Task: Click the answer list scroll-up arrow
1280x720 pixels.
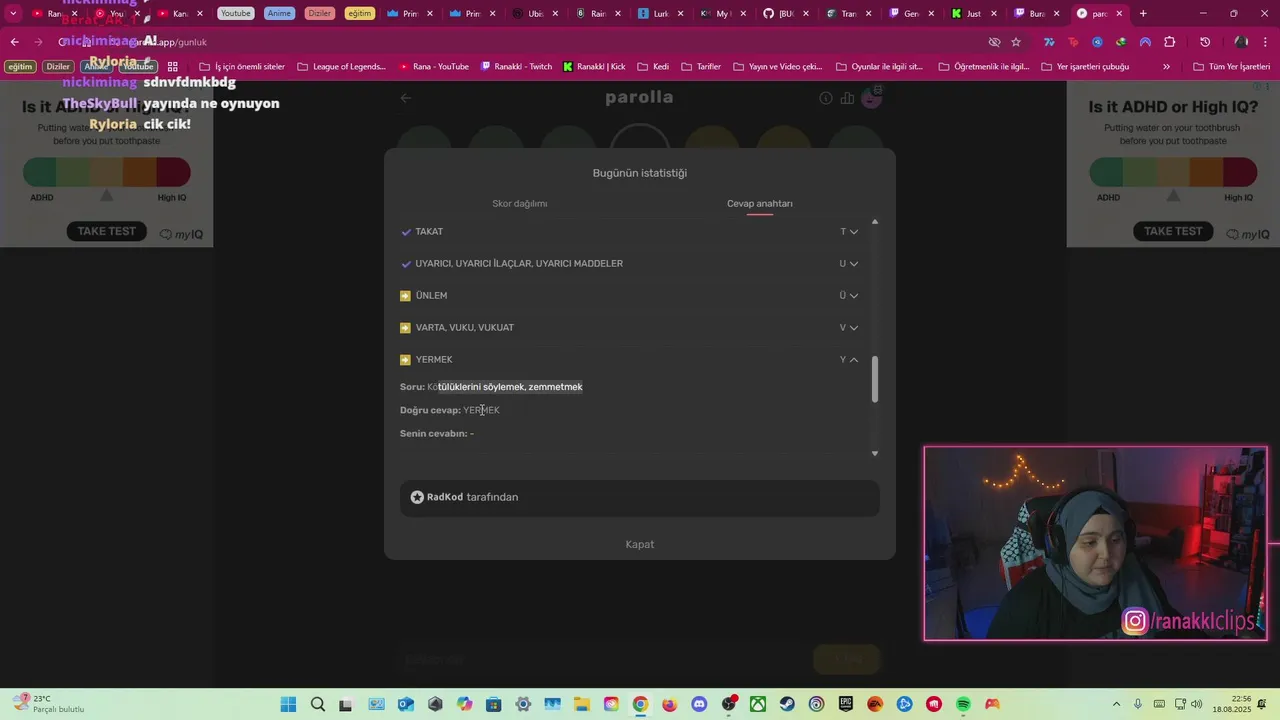Action: pos(875,222)
